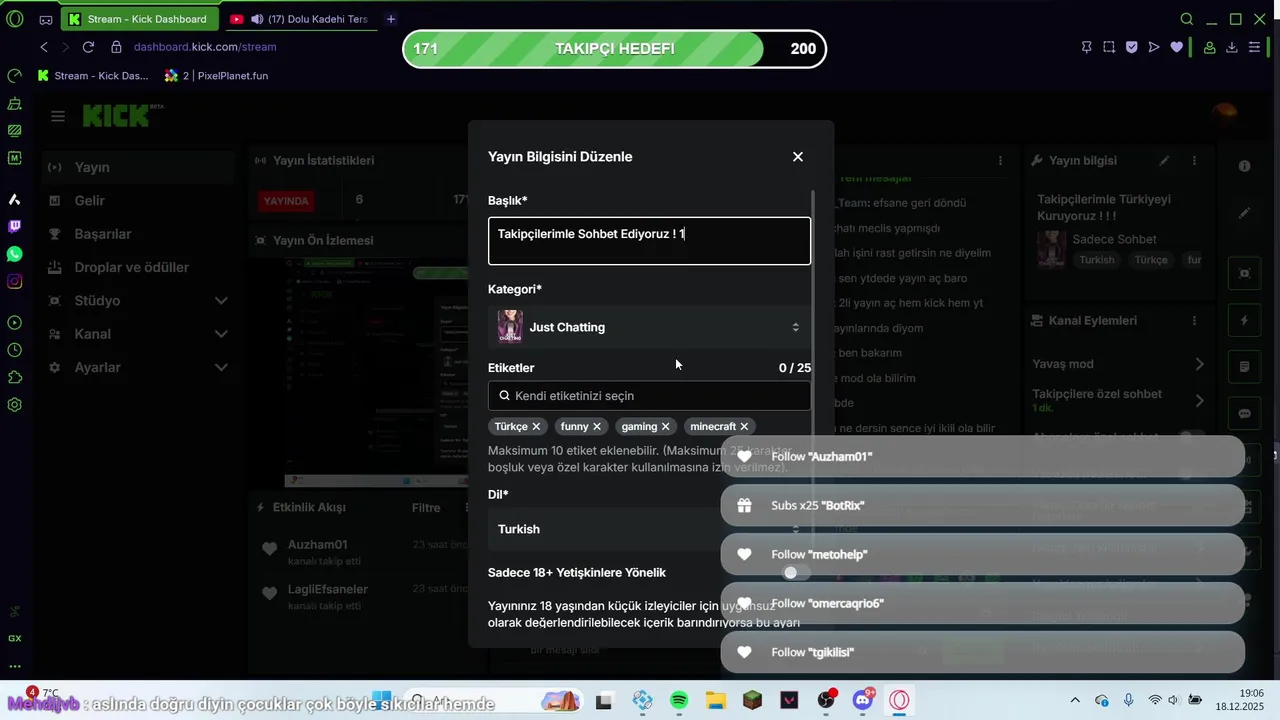1280x720 pixels.
Task: Open browser downloads icon
Action: (1232, 47)
